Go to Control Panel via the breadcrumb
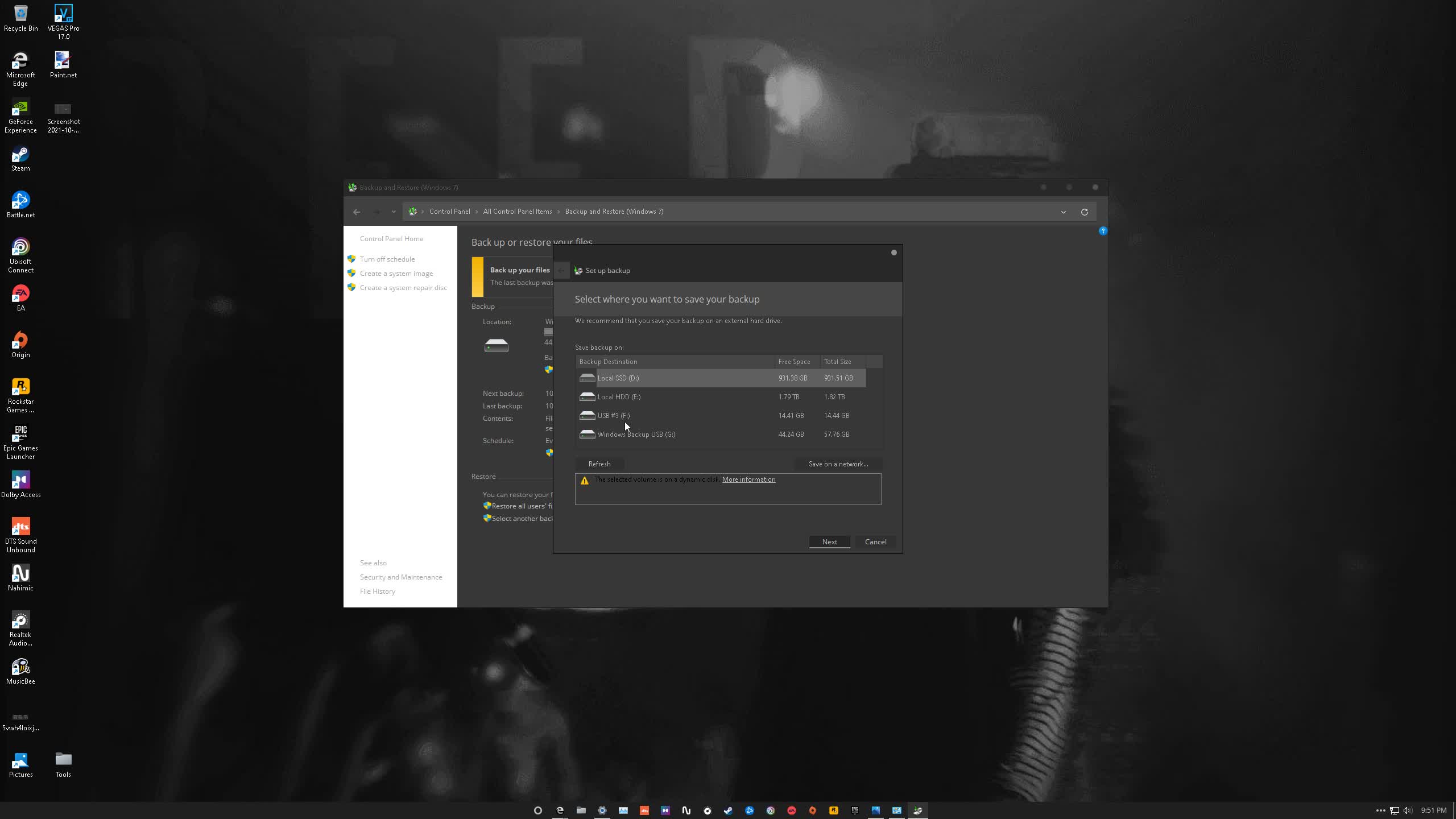1456x819 pixels. pyautogui.click(x=449, y=211)
